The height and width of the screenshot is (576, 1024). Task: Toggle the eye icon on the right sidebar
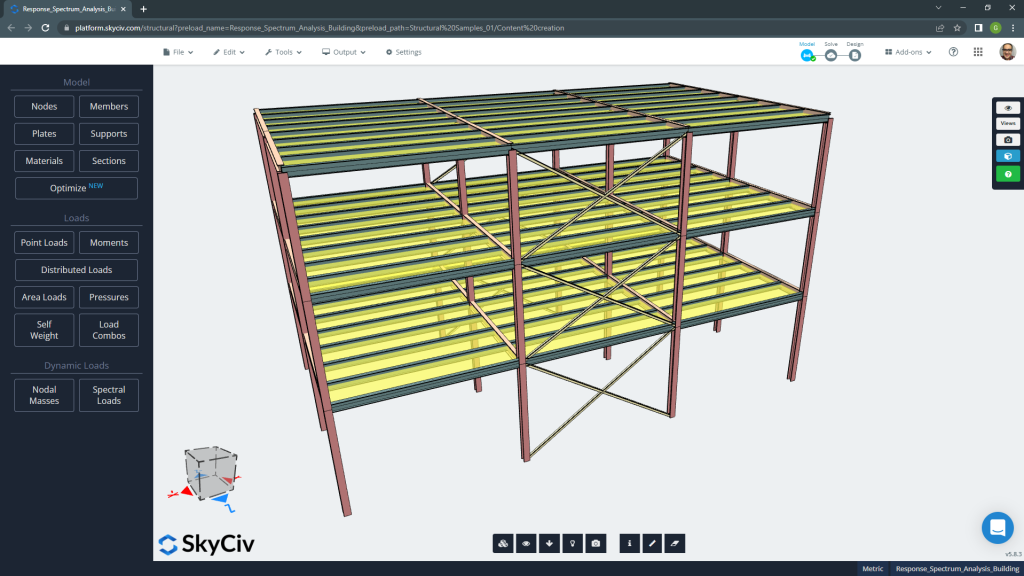click(x=1008, y=107)
